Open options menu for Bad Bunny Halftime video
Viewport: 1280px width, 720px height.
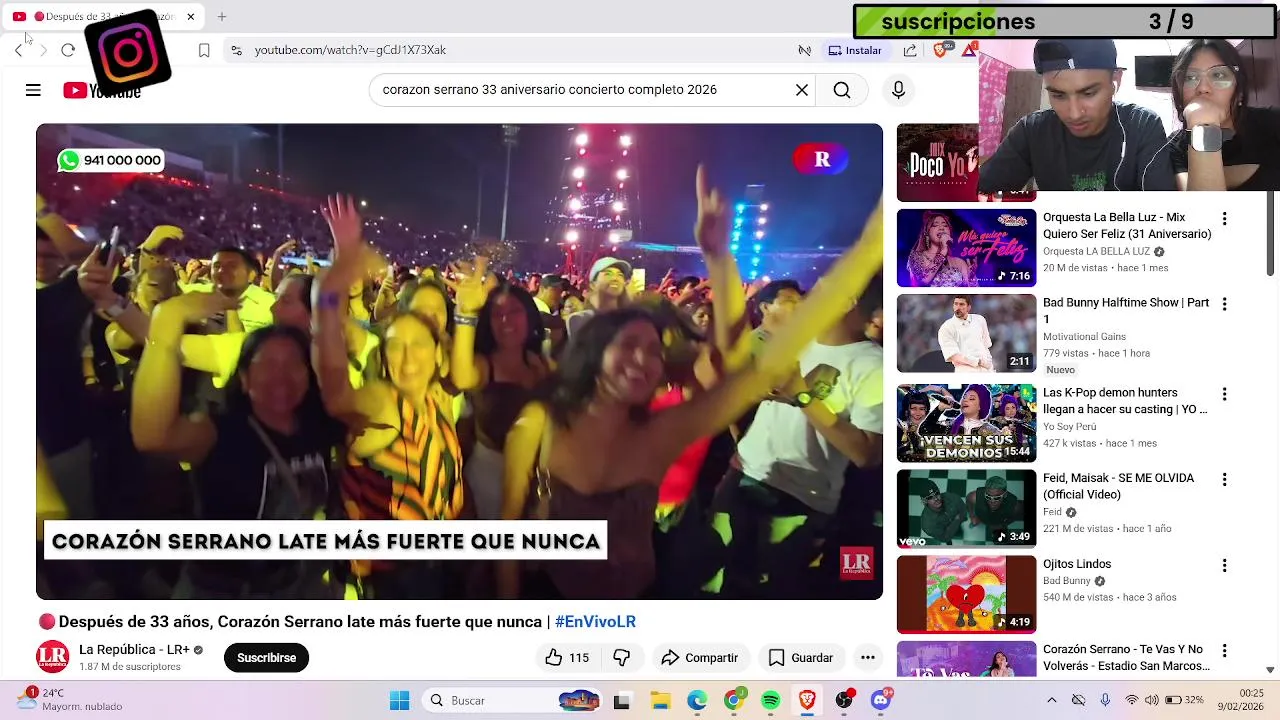(x=1224, y=304)
